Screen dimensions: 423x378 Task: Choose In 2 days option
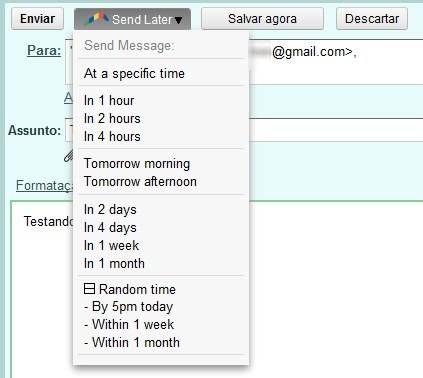click(110, 210)
